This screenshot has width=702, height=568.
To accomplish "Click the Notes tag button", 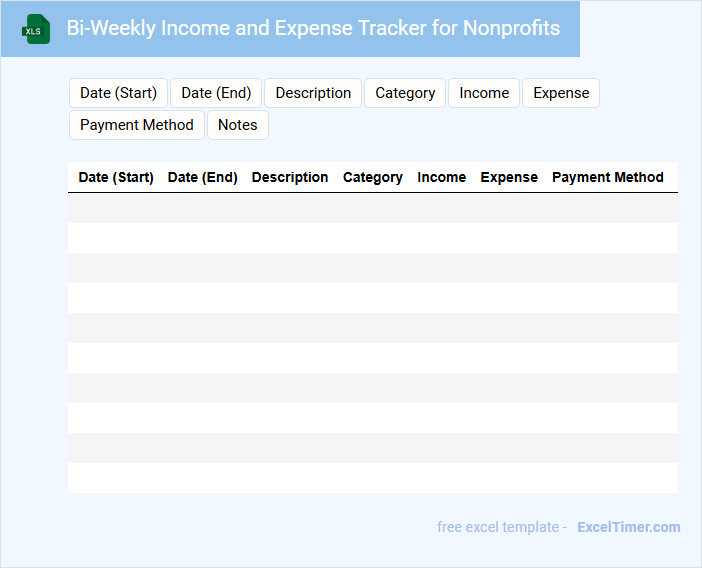I will (x=238, y=125).
